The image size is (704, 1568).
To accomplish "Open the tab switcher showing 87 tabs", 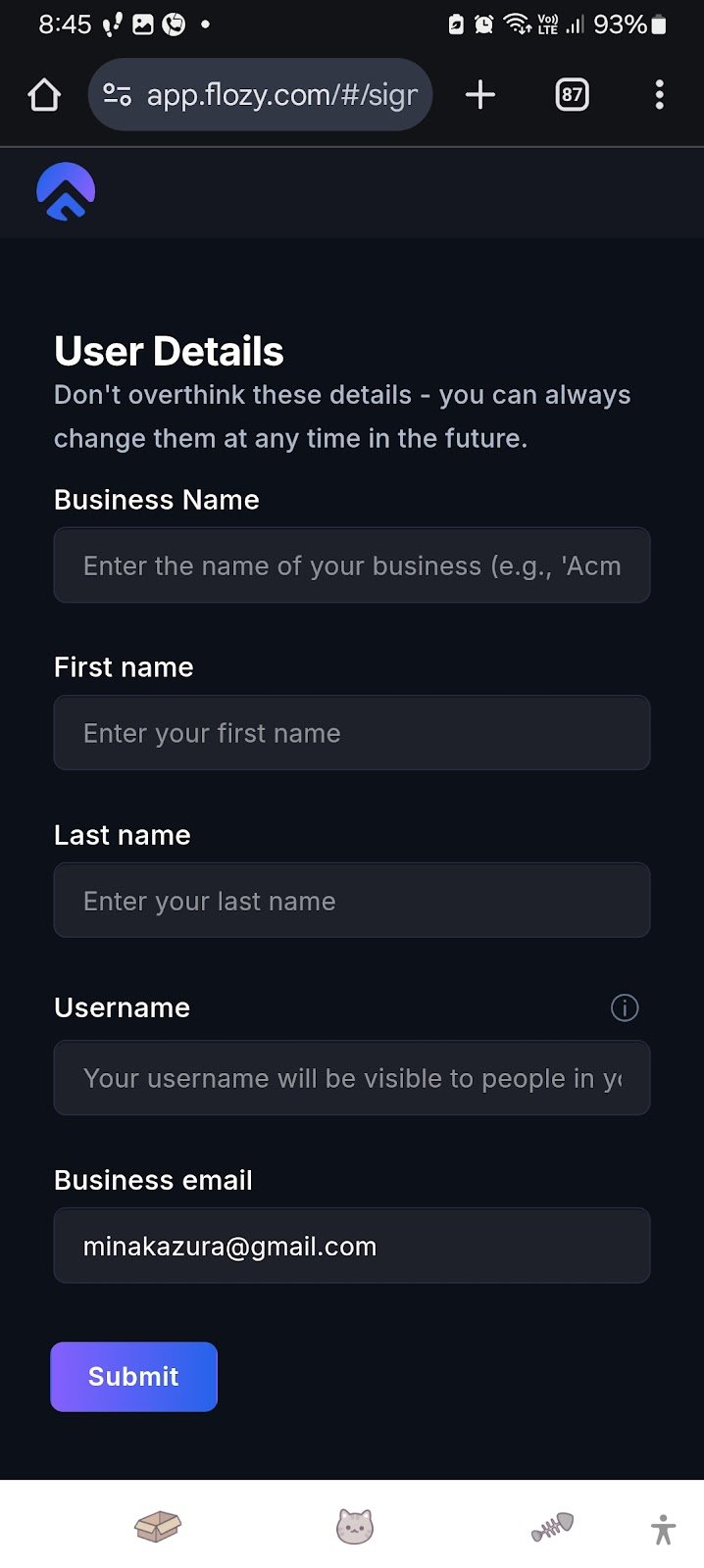I will [x=572, y=95].
